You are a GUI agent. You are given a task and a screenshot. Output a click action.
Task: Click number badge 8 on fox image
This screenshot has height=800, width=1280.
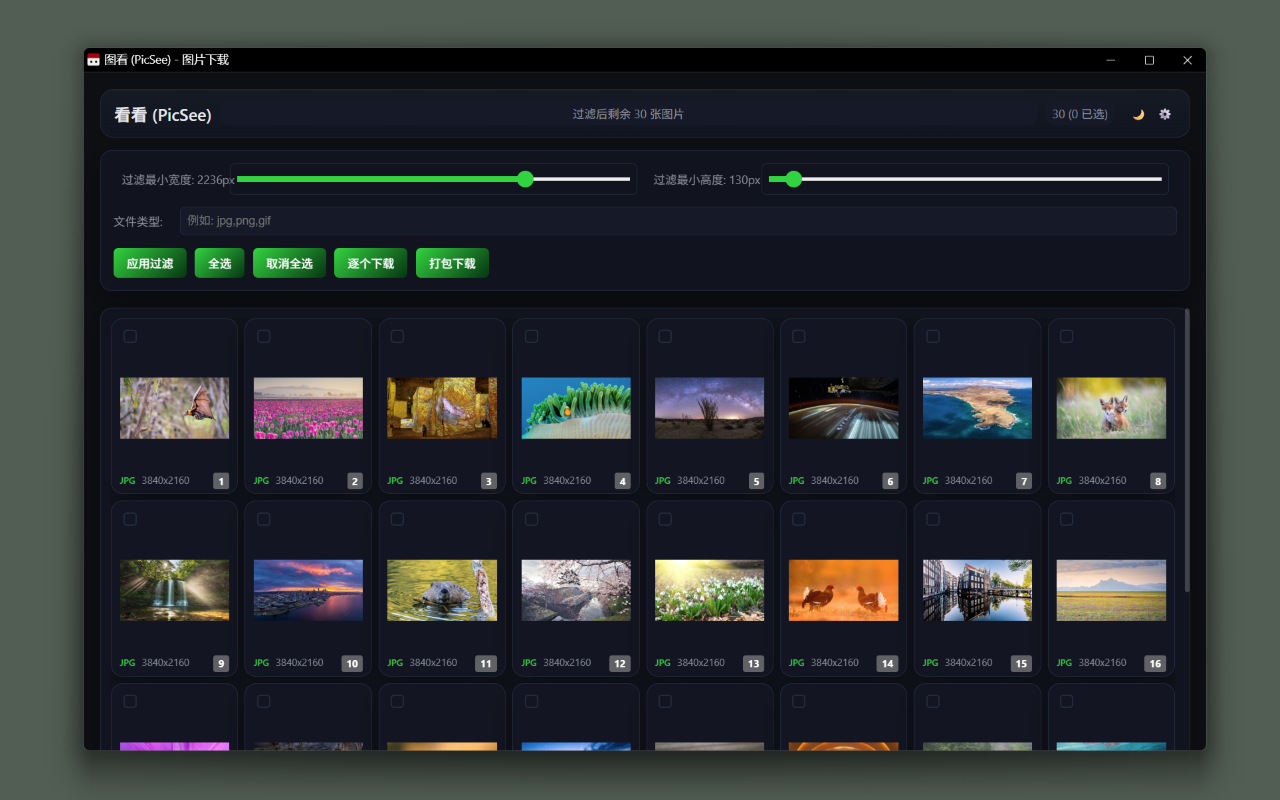(x=1158, y=481)
